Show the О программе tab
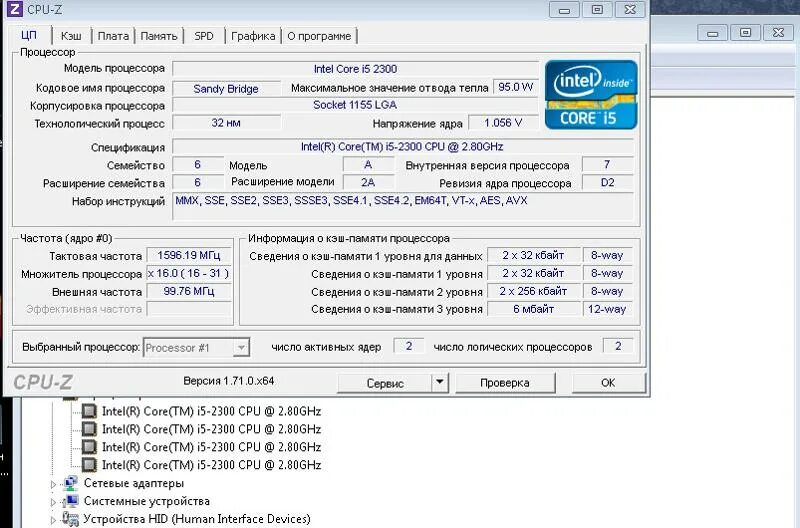The width and height of the screenshot is (800, 528). [x=319, y=36]
